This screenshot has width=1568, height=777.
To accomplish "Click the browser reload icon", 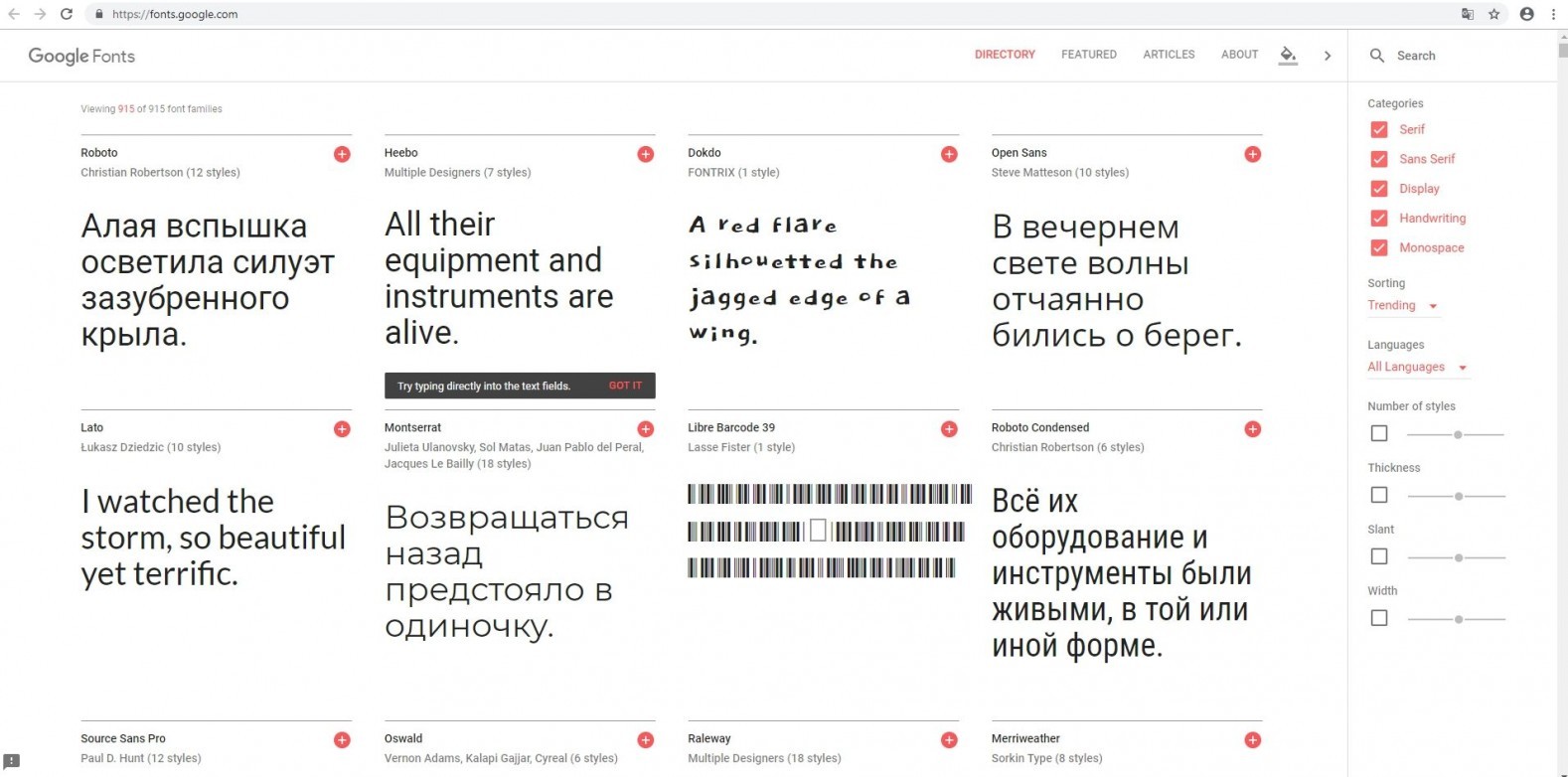I will point(67,14).
